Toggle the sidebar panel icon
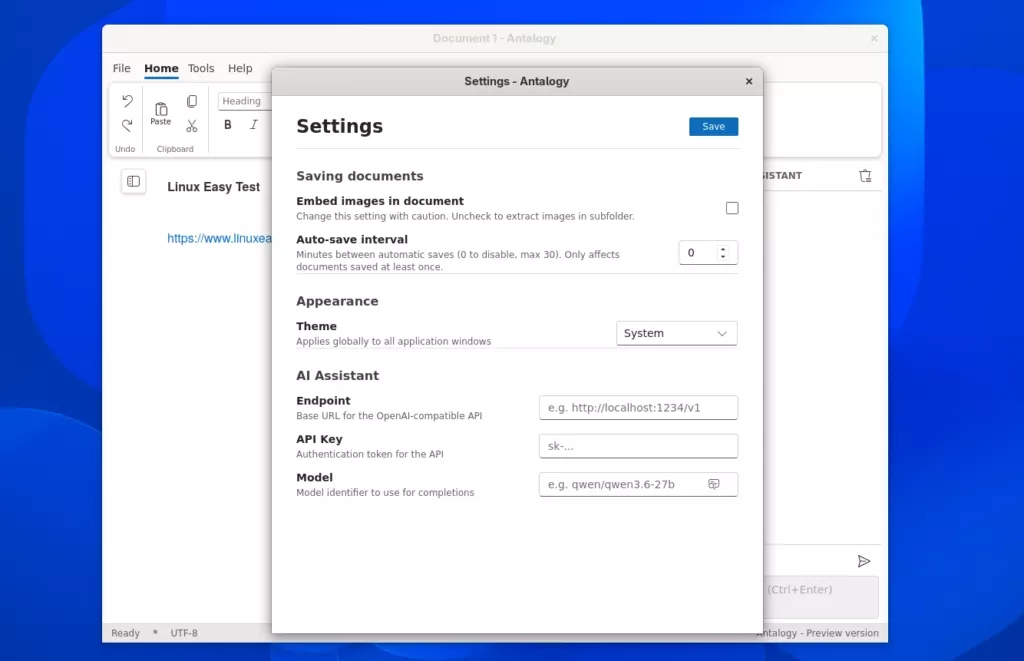Viewport: 1024px width, 661px height. point(133,182)
